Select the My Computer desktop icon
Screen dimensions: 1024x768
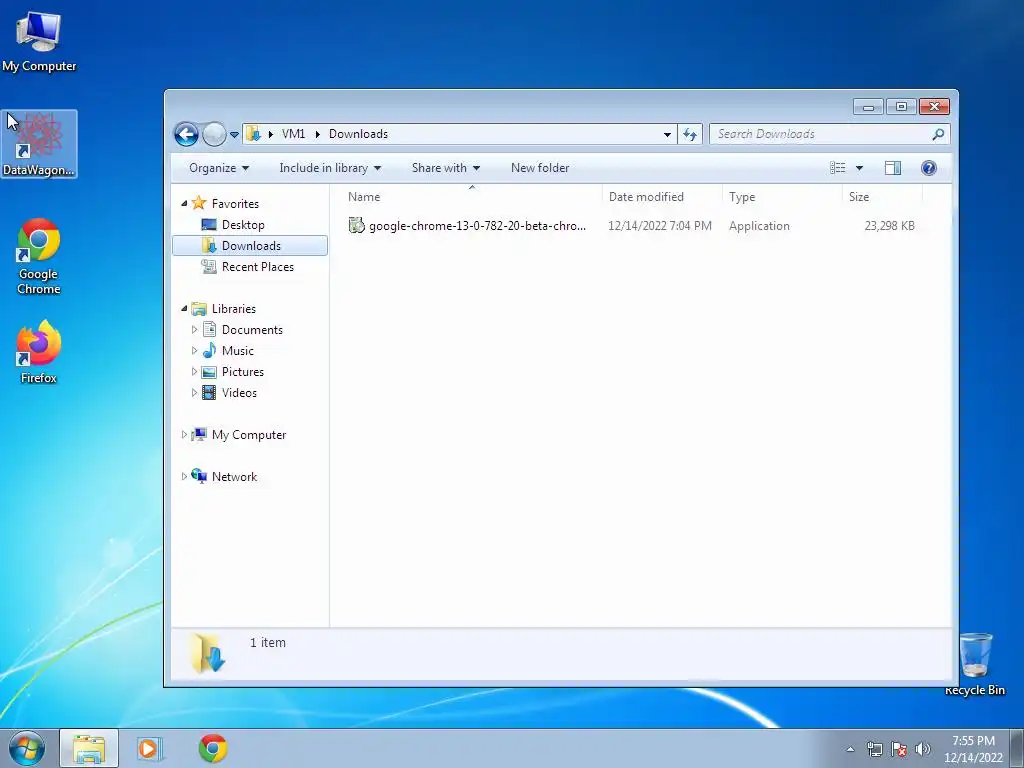(39, 42)
